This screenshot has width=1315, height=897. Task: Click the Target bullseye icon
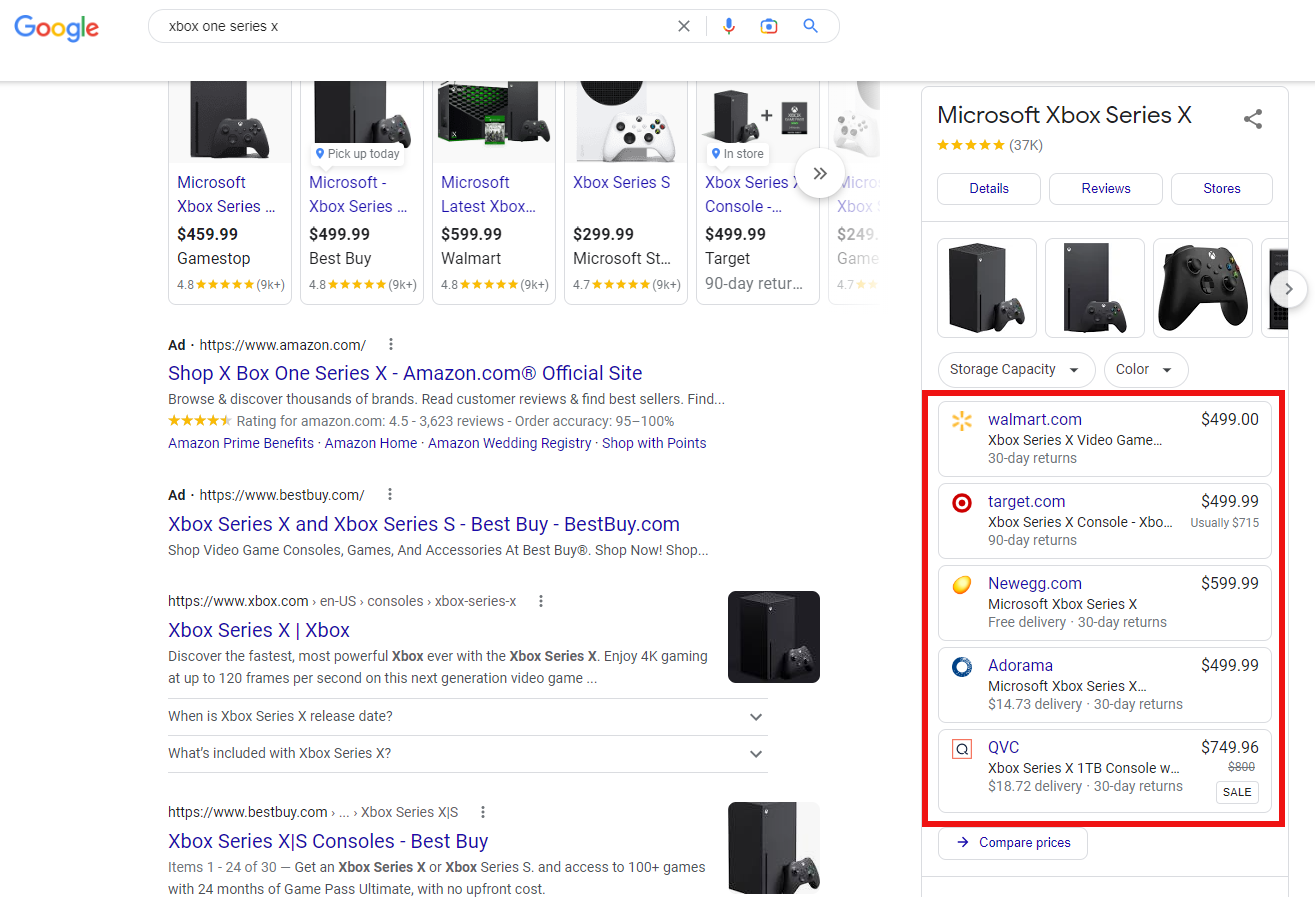(x=963, y=503)
